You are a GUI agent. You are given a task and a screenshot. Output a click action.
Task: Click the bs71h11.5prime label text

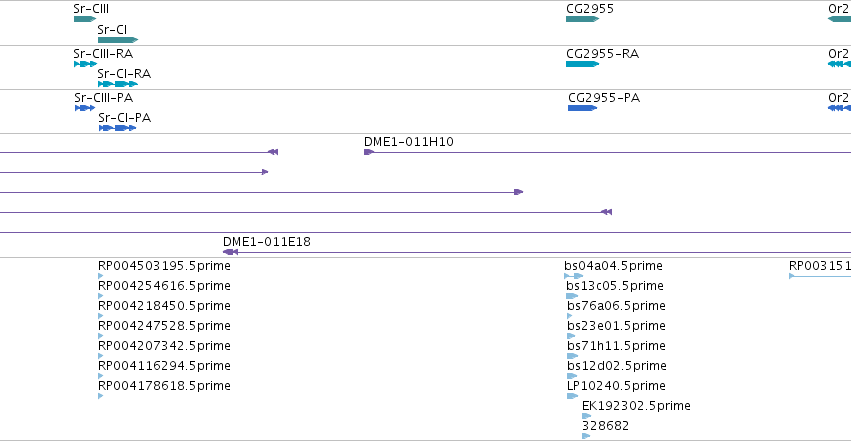point(617,346)
